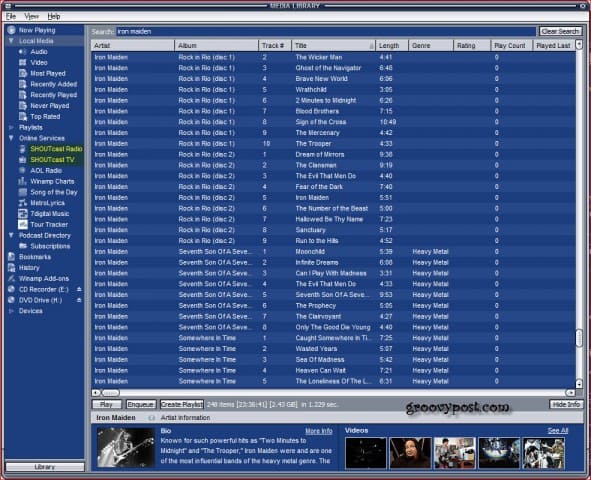Viewport: 591px width, 480px height.
Task: Open 7digital Music icon
Action: [x=23, y=214]
